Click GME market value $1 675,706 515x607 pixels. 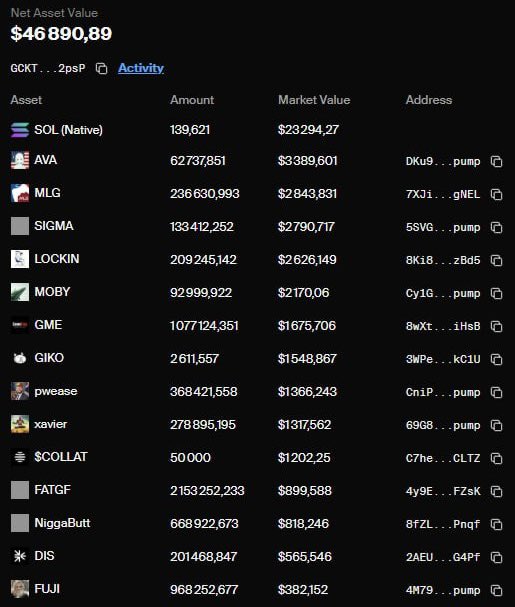pyautogui.click(x=307, y=326)
